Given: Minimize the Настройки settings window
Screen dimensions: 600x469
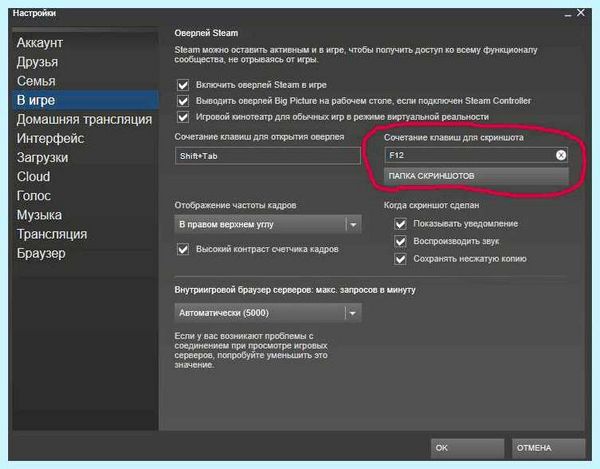Looking at the screenshot, I should (x=568, y=15).
